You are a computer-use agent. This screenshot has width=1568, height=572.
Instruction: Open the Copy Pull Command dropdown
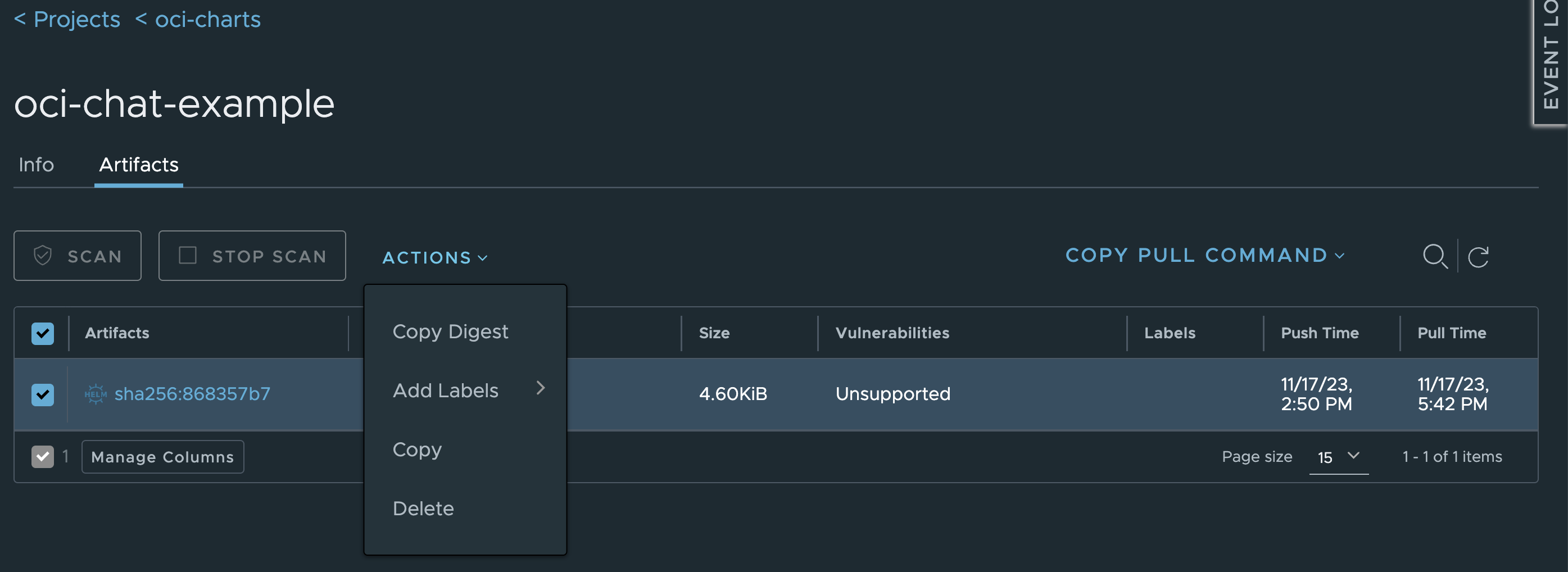(x=1204, y=255)
